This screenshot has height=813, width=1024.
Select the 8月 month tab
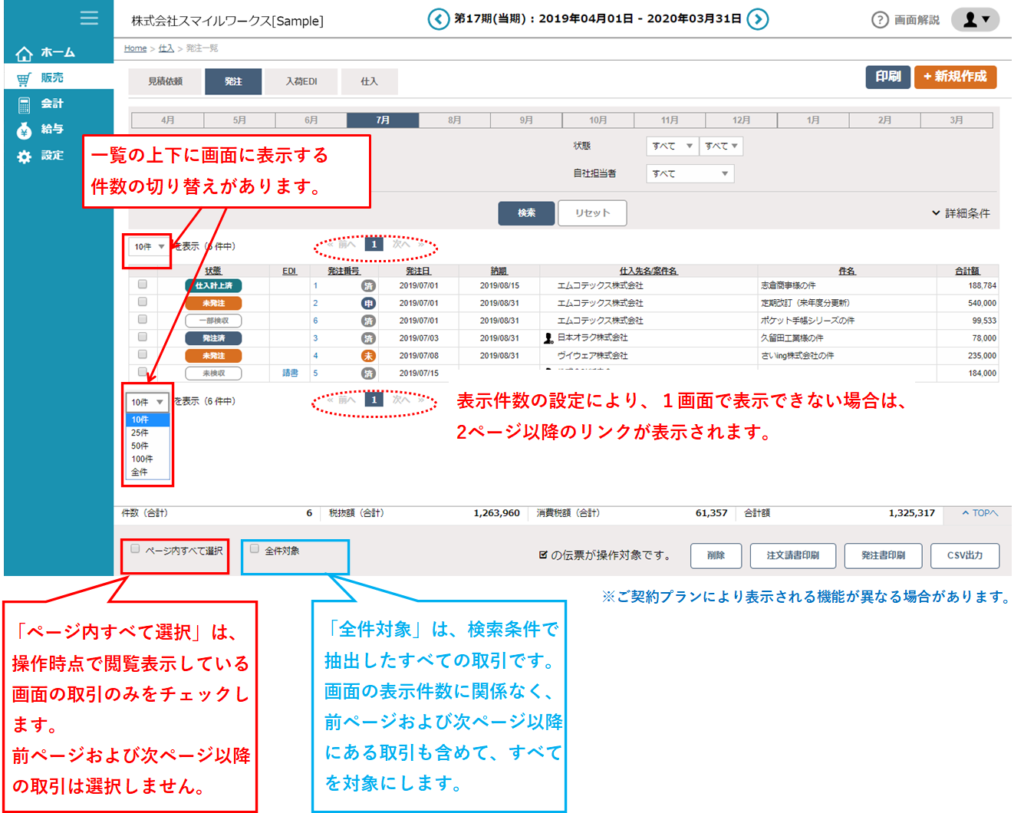(x=454, y=120)
